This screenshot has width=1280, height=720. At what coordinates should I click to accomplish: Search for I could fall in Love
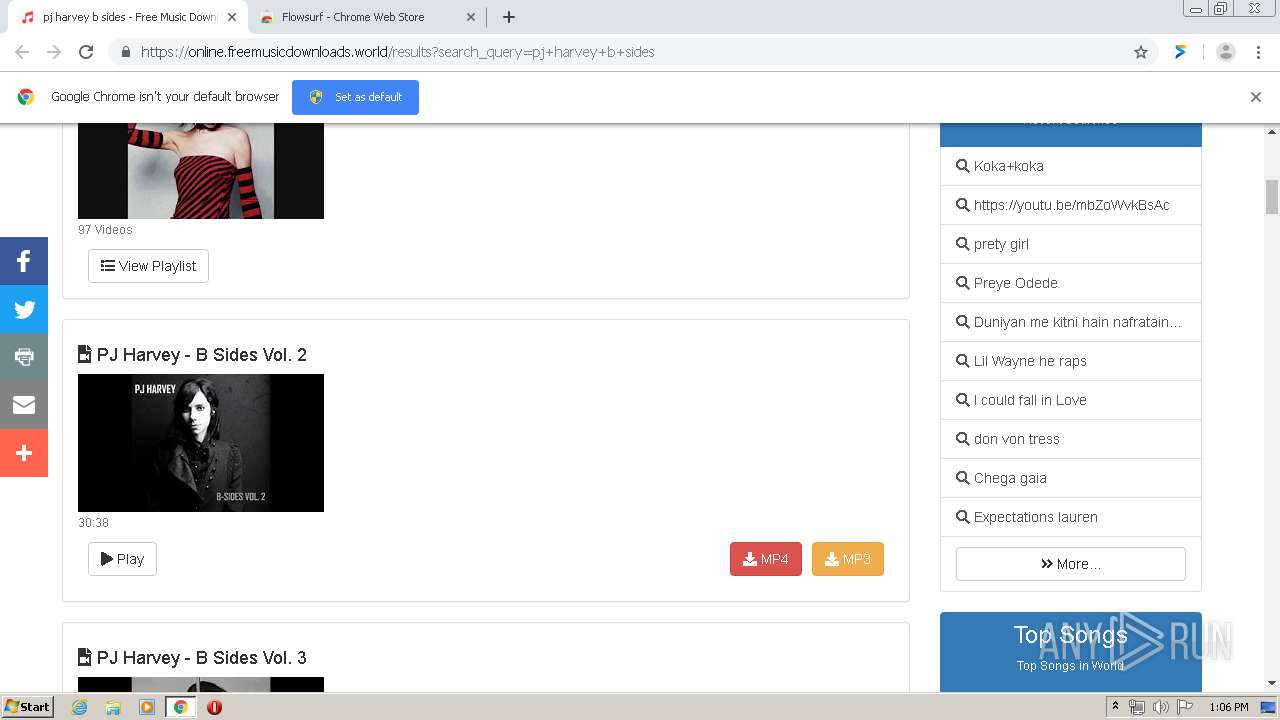(x=1071, y=400)
